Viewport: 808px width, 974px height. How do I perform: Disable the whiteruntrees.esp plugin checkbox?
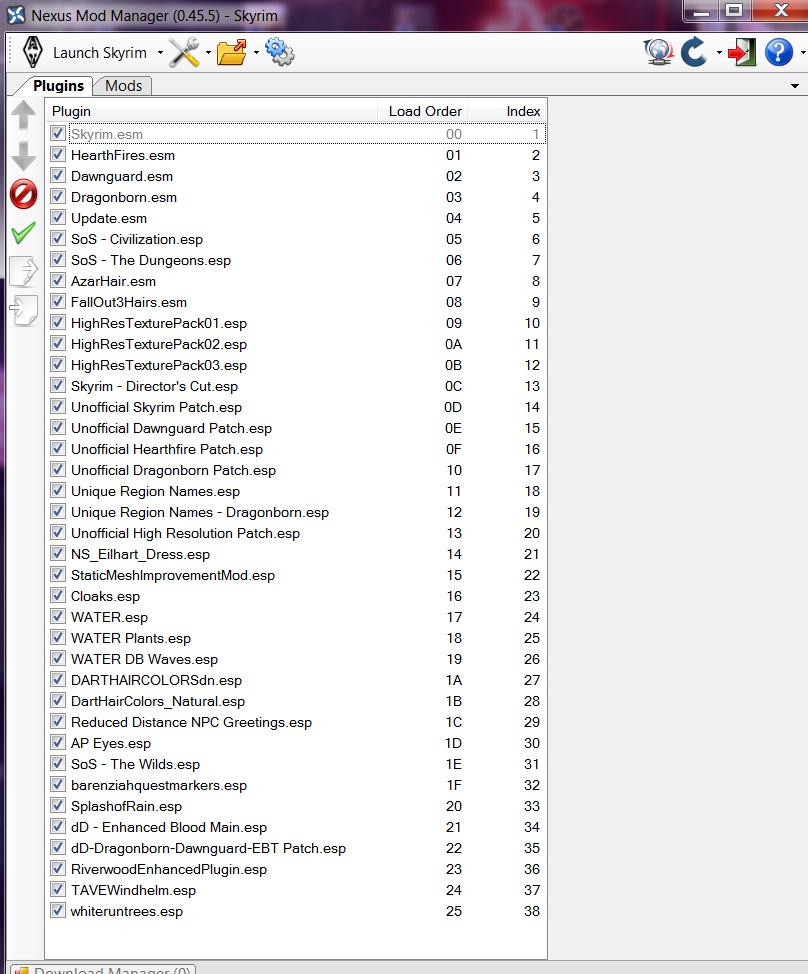tap(58, 911)
